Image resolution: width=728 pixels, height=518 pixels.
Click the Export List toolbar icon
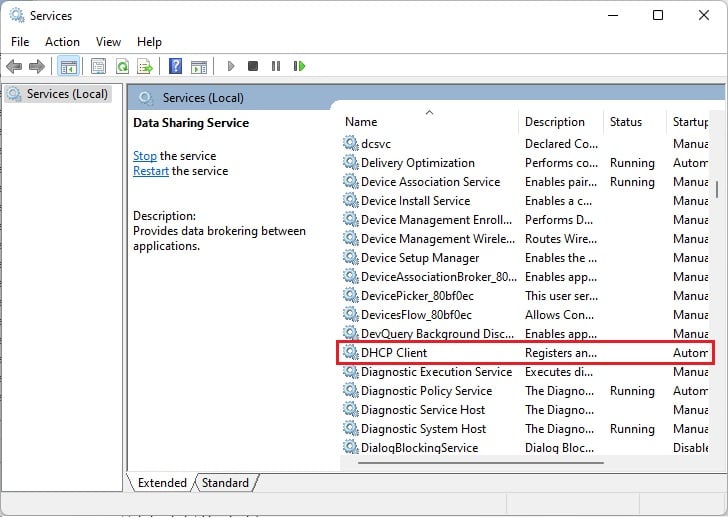[x=145, y=67]
